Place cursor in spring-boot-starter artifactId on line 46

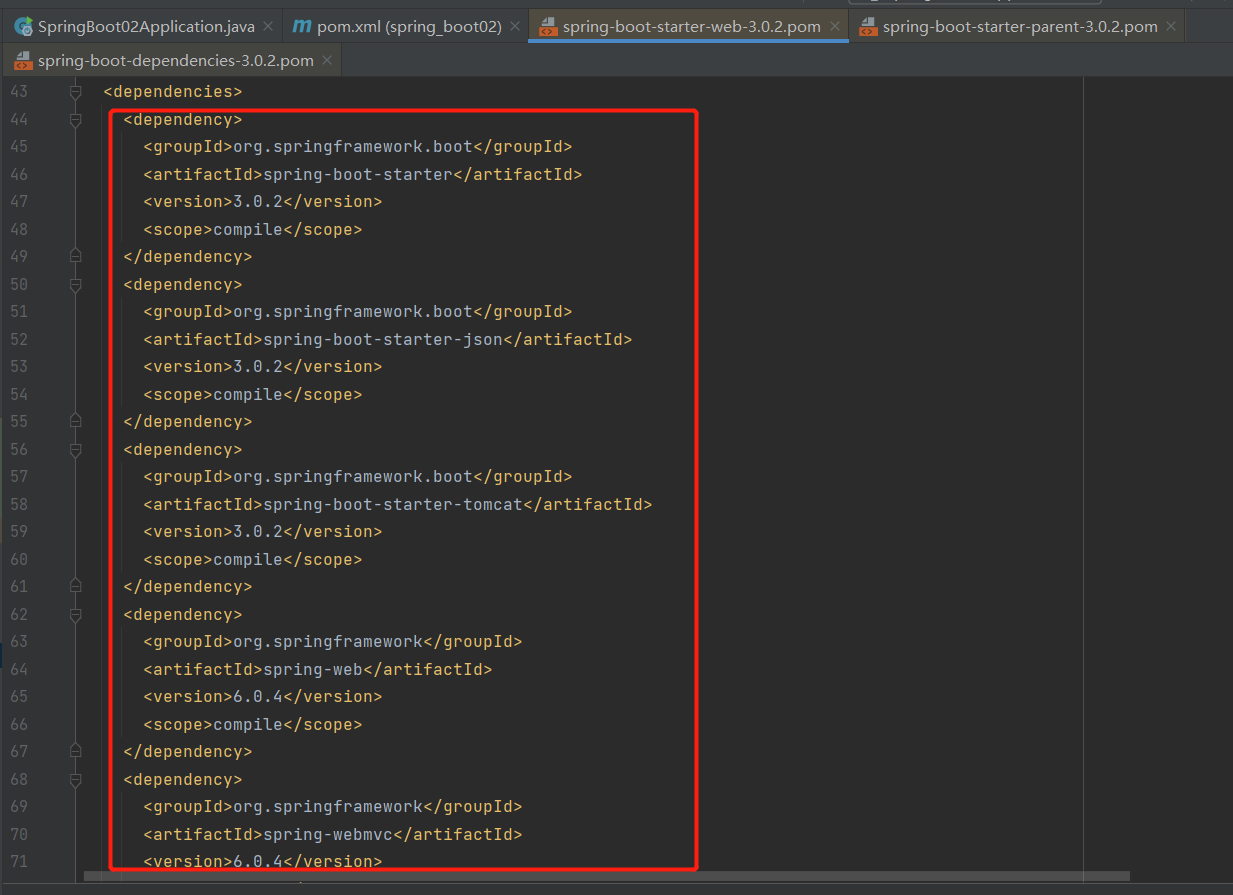click(357, 175)
